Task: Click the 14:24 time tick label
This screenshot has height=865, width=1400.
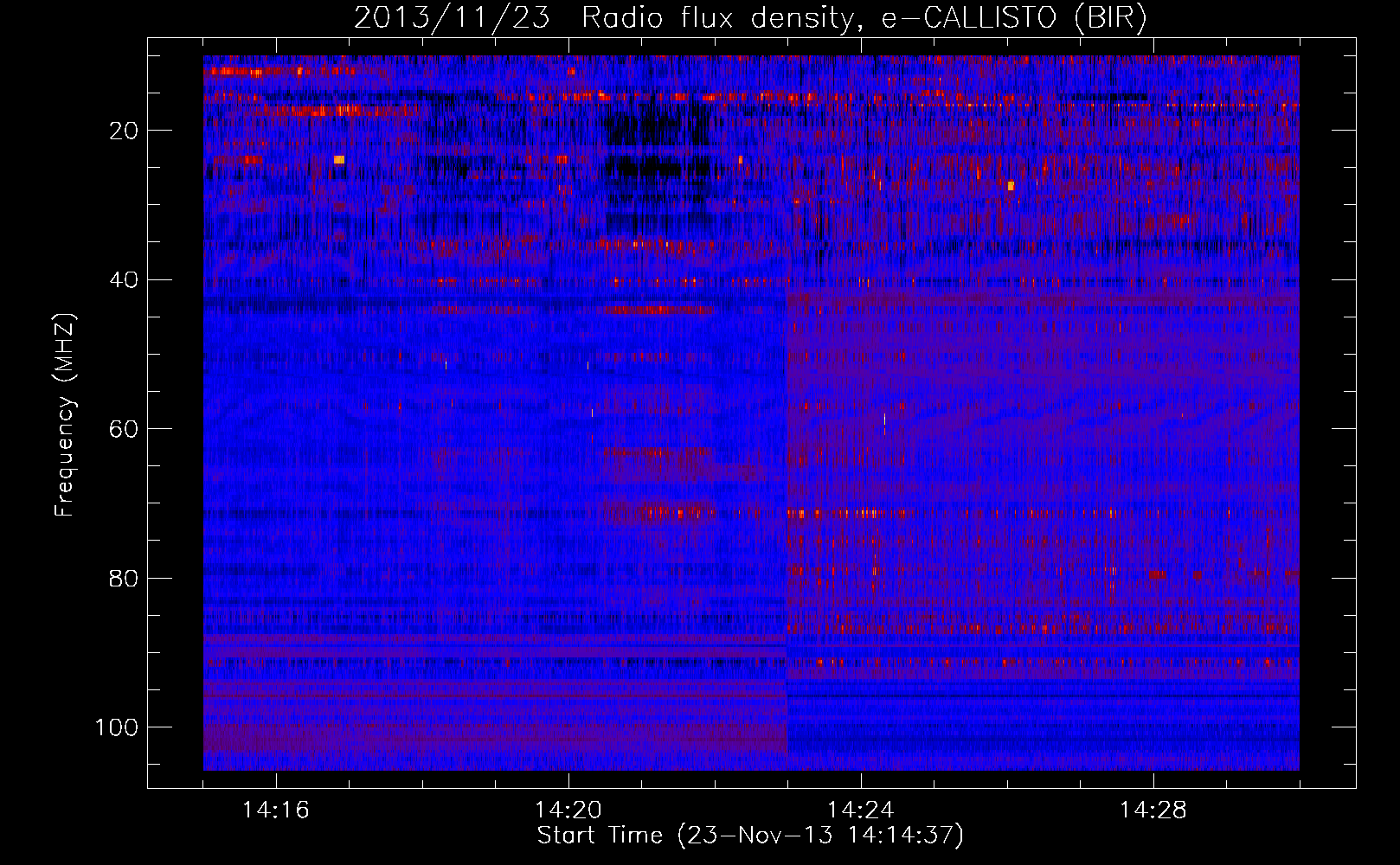Action: click(861, 810)
